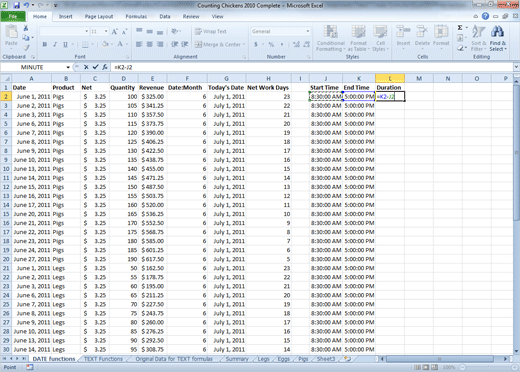Image resolution: width=520 pixels, height=372 pixels.
Task: Toggle Align Text Right
Action: [x=160, y=44]
